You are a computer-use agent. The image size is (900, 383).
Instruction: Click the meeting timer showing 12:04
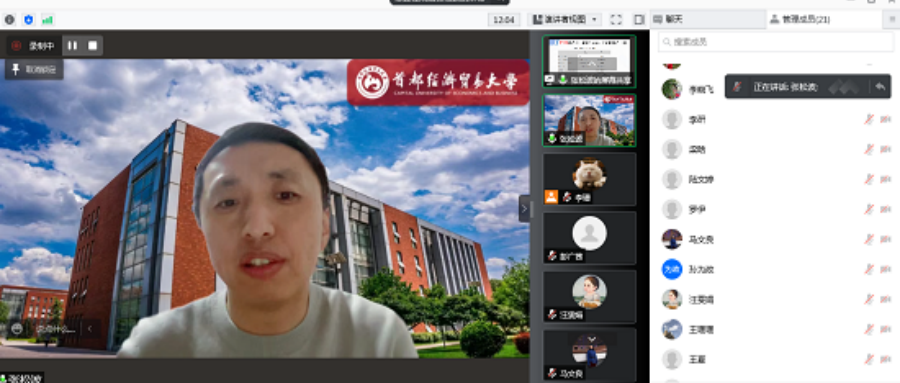[503, 20]
